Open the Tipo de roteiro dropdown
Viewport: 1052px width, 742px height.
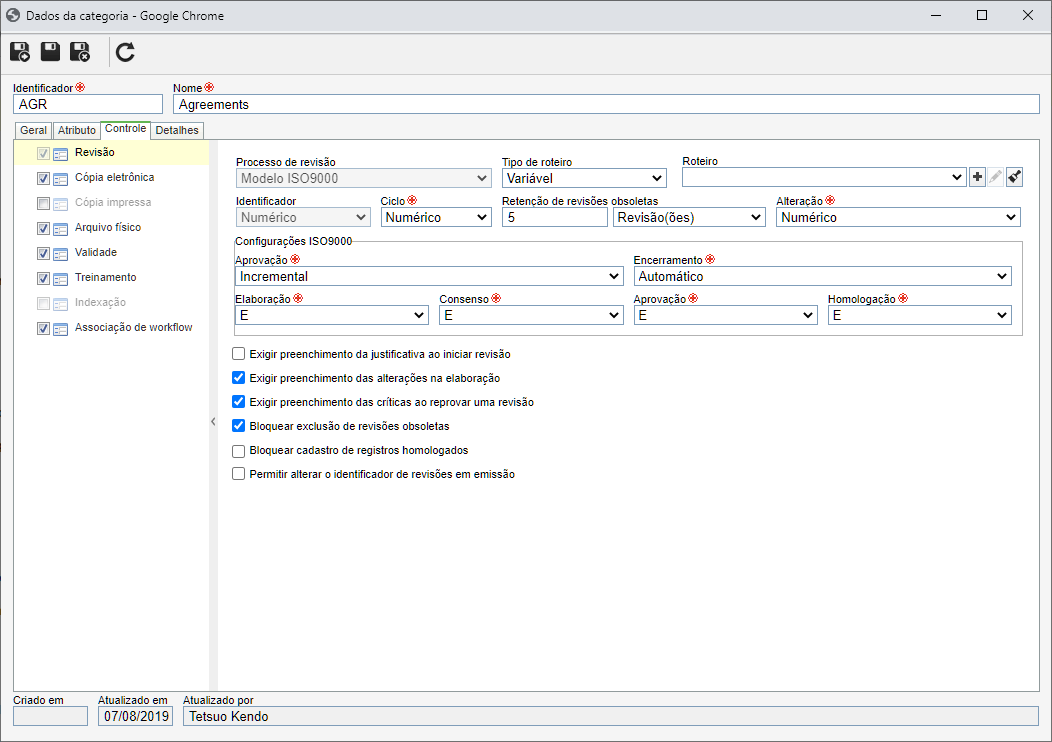(x=584, y=178)
